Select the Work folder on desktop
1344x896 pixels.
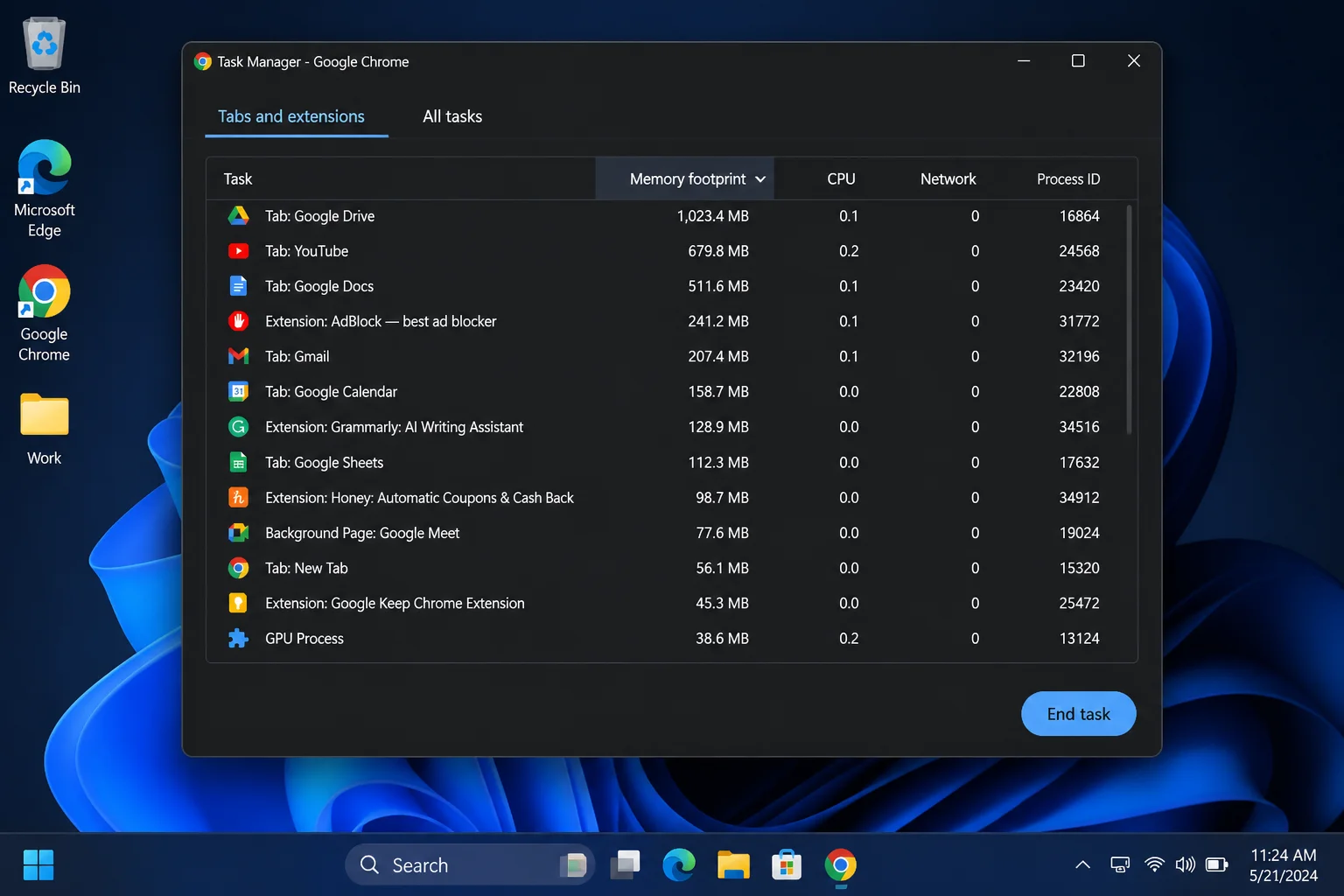(45, 429)
